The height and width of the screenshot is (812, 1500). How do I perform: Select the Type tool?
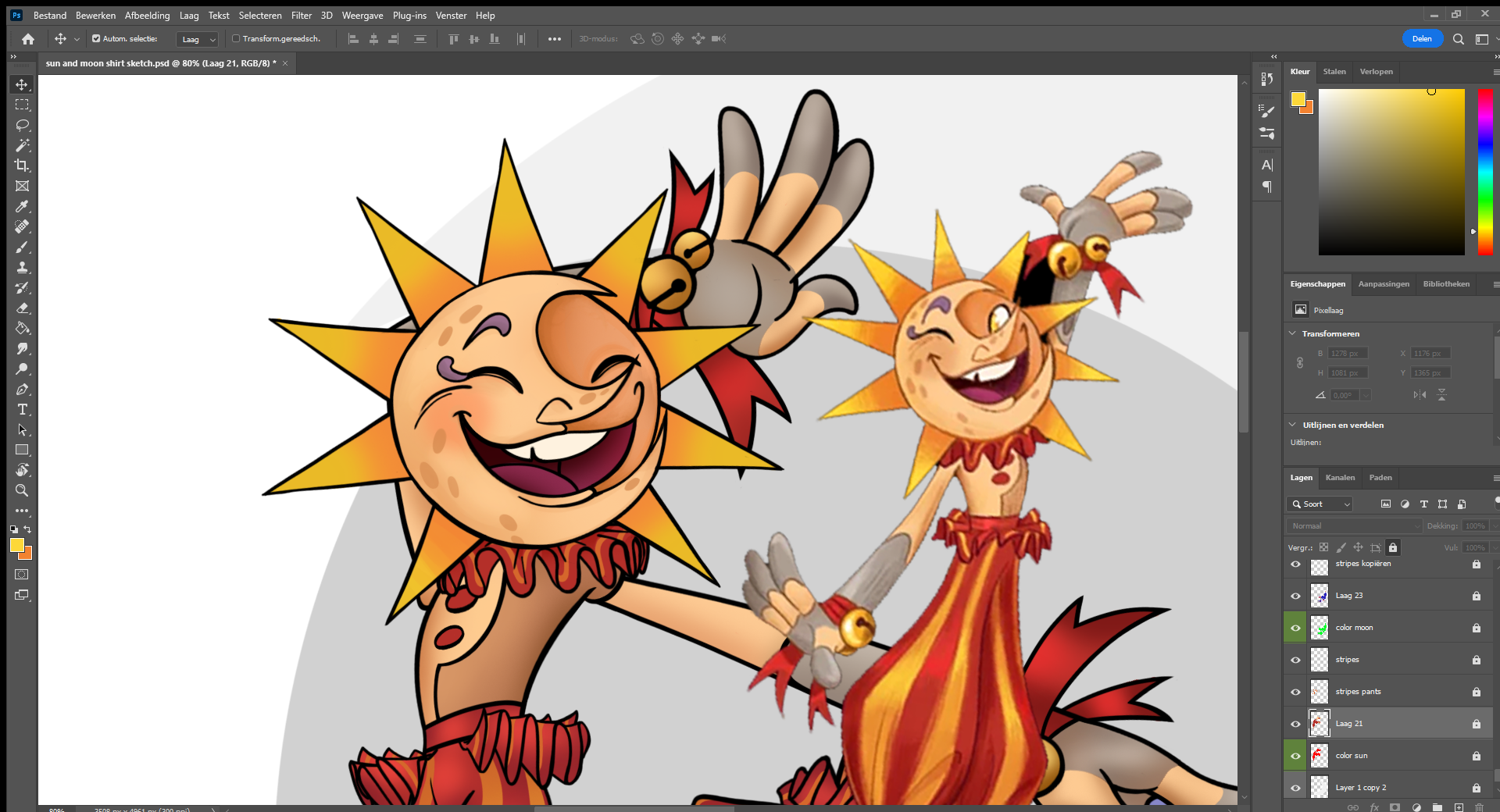click(22, 409)
